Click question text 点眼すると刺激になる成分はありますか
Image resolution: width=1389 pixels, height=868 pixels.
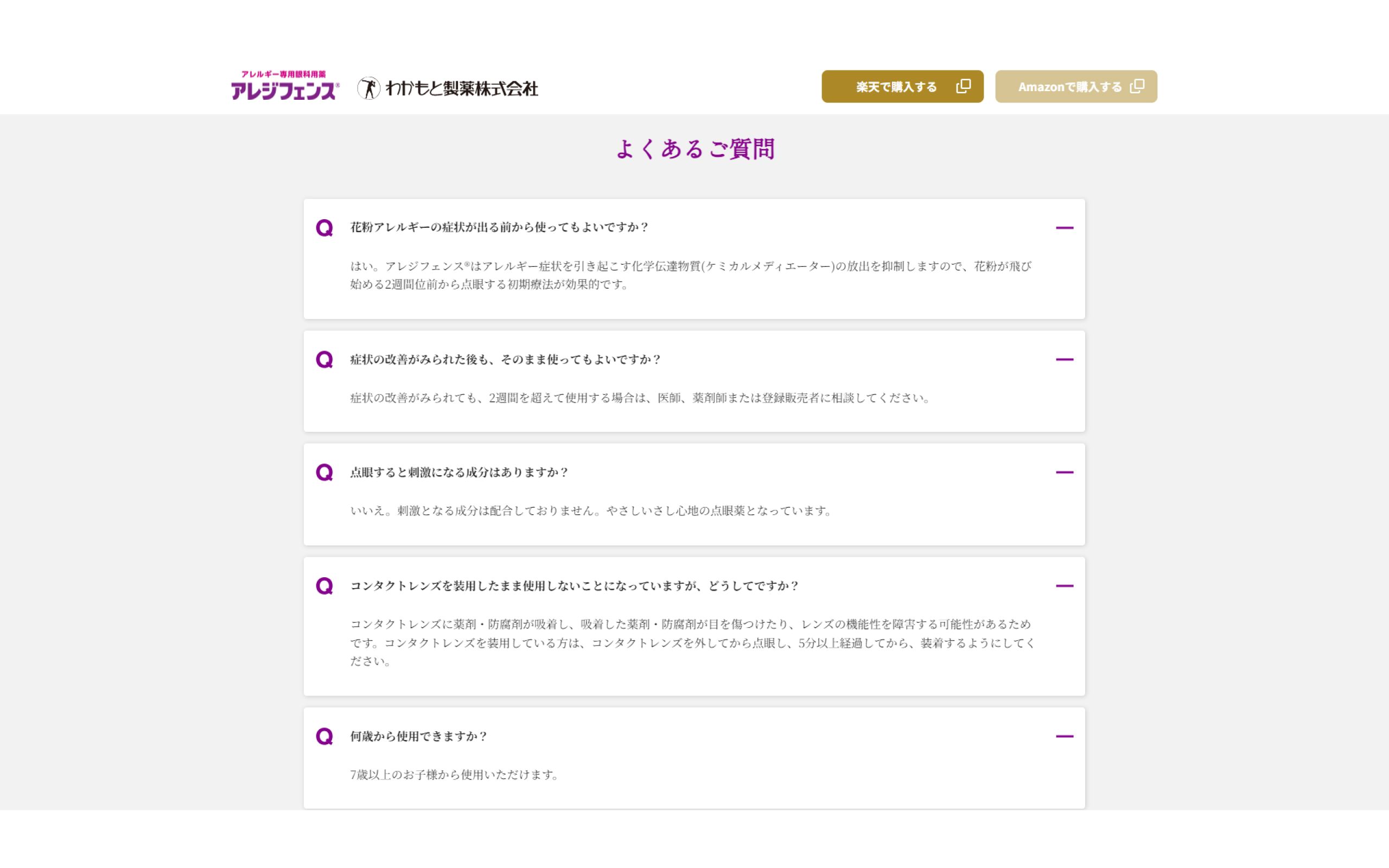click(458, 473)
